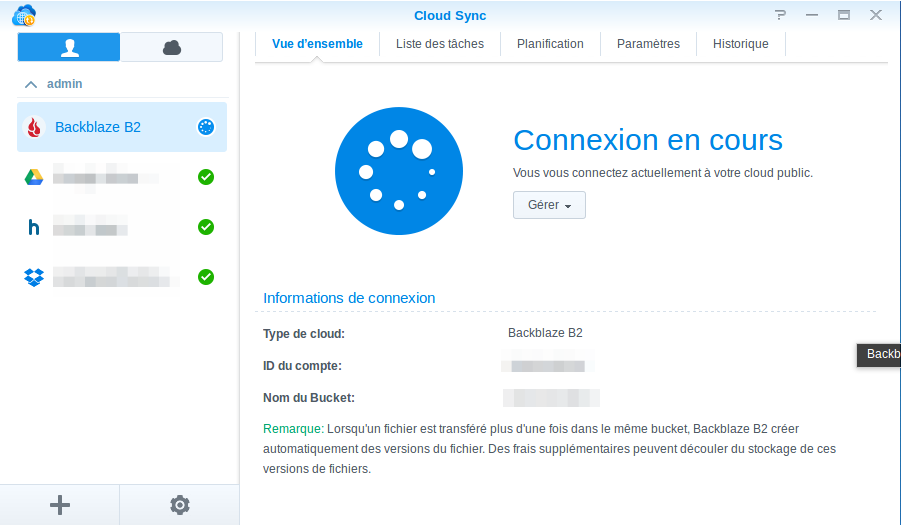Click the Dropbox green status checkmark

(x=206, y=277)
